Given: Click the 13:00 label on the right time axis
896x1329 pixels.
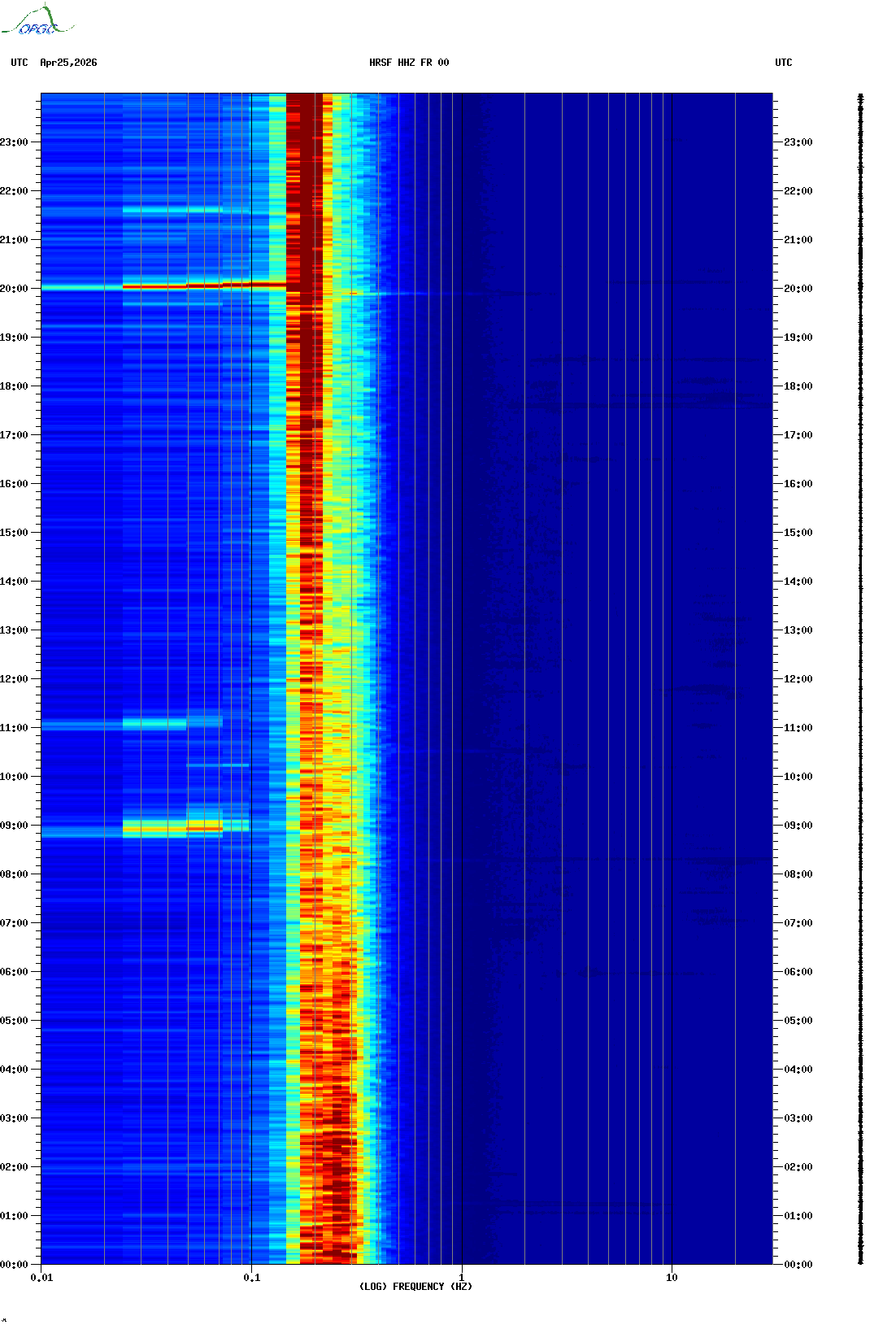Looking at the screenshot, I should [798, 630].
